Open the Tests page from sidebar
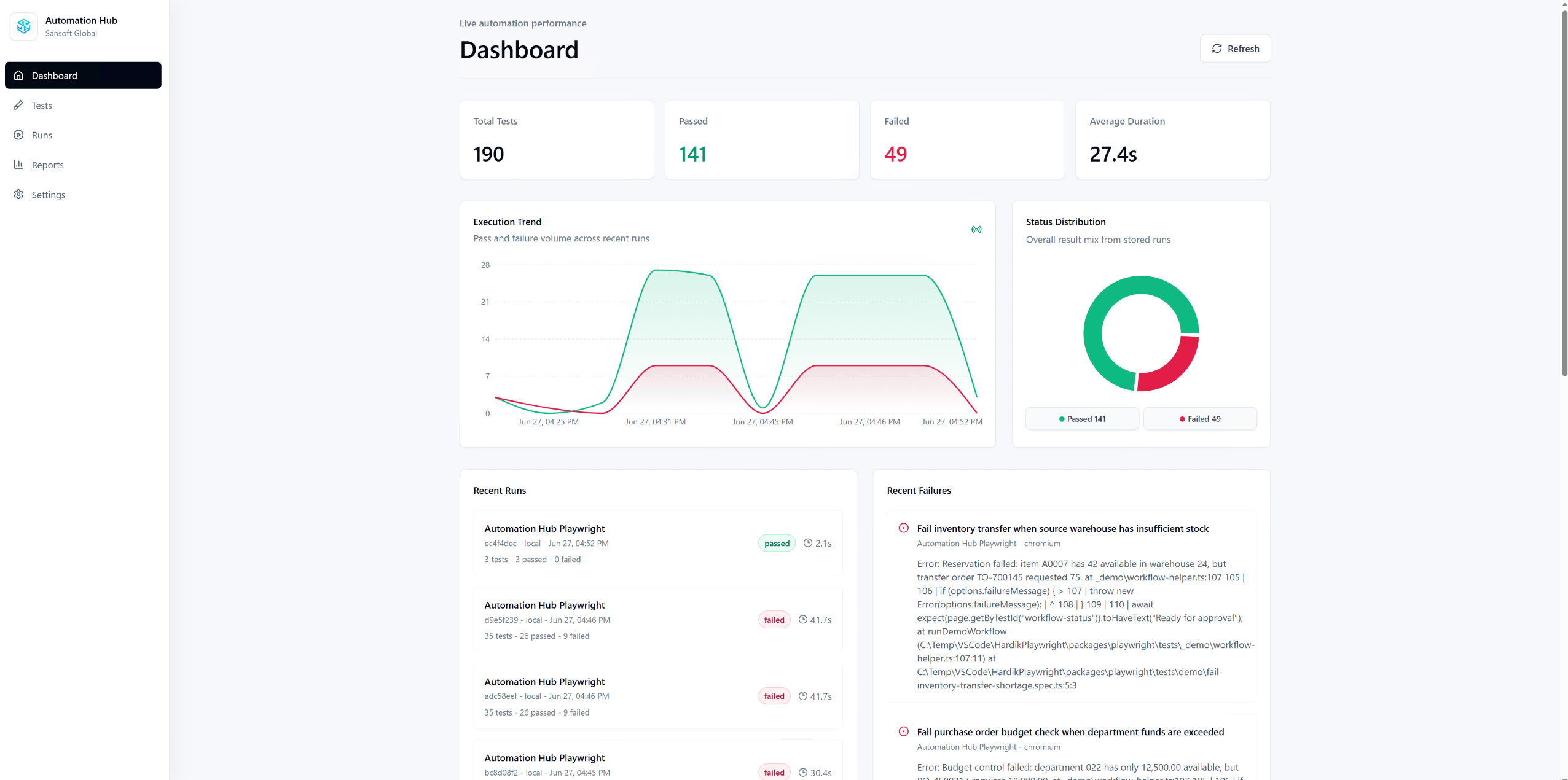Viewport: 1568px width, 780px height. (x=83, y=105)
